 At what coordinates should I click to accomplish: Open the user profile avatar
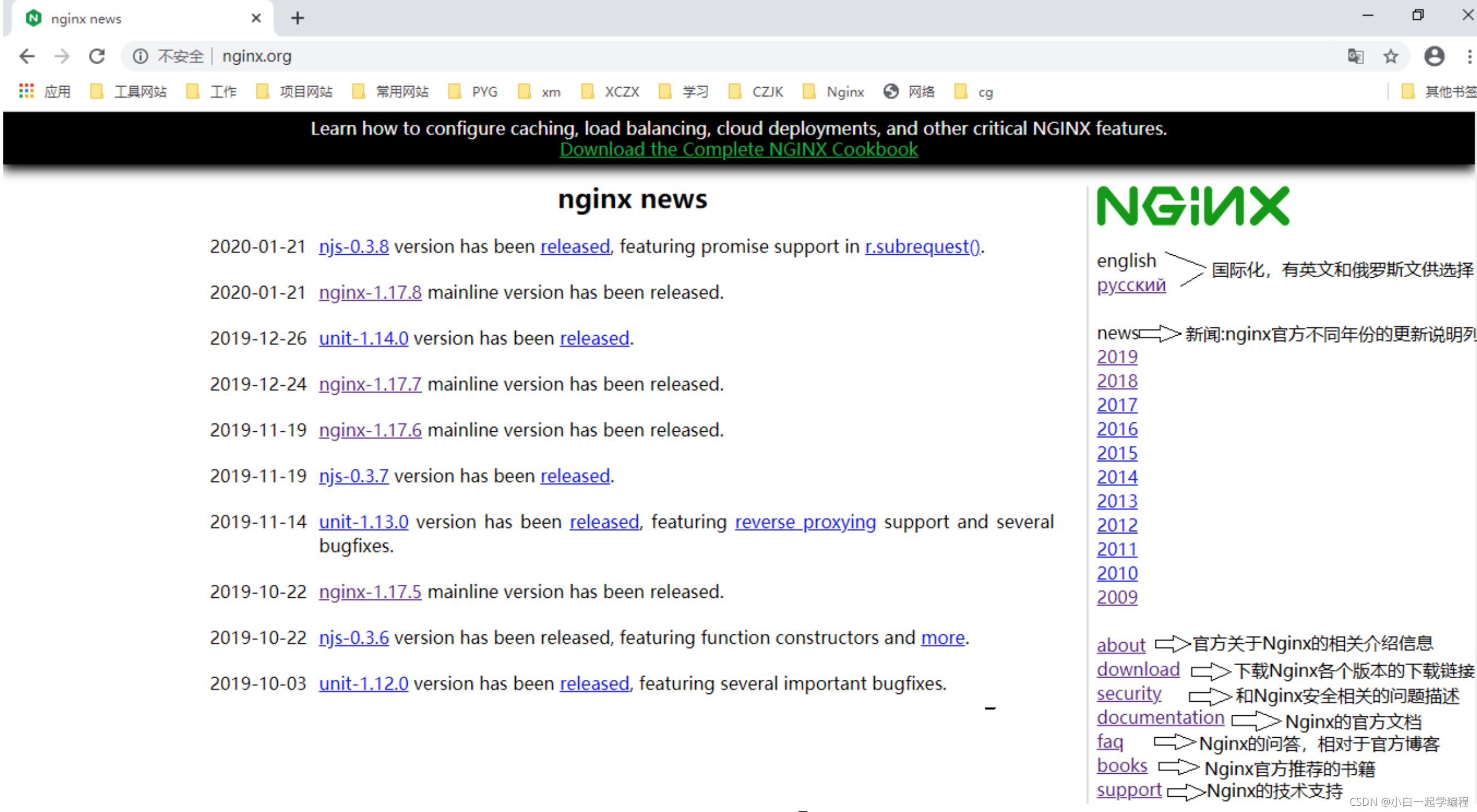(x=1434, y=56)
